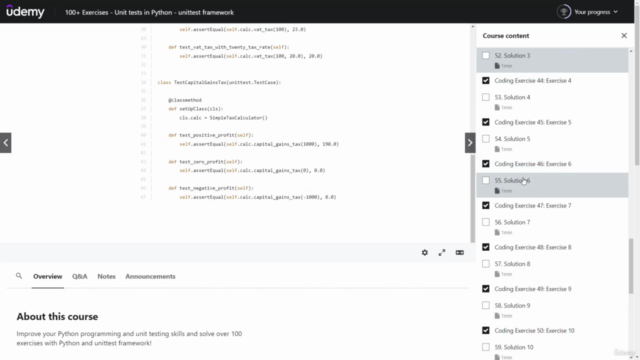Image resolution: width=640 pixels, height=360 pixels.
Task: Open Coding Exercise 45: Exercise 5
Action: 533,122
